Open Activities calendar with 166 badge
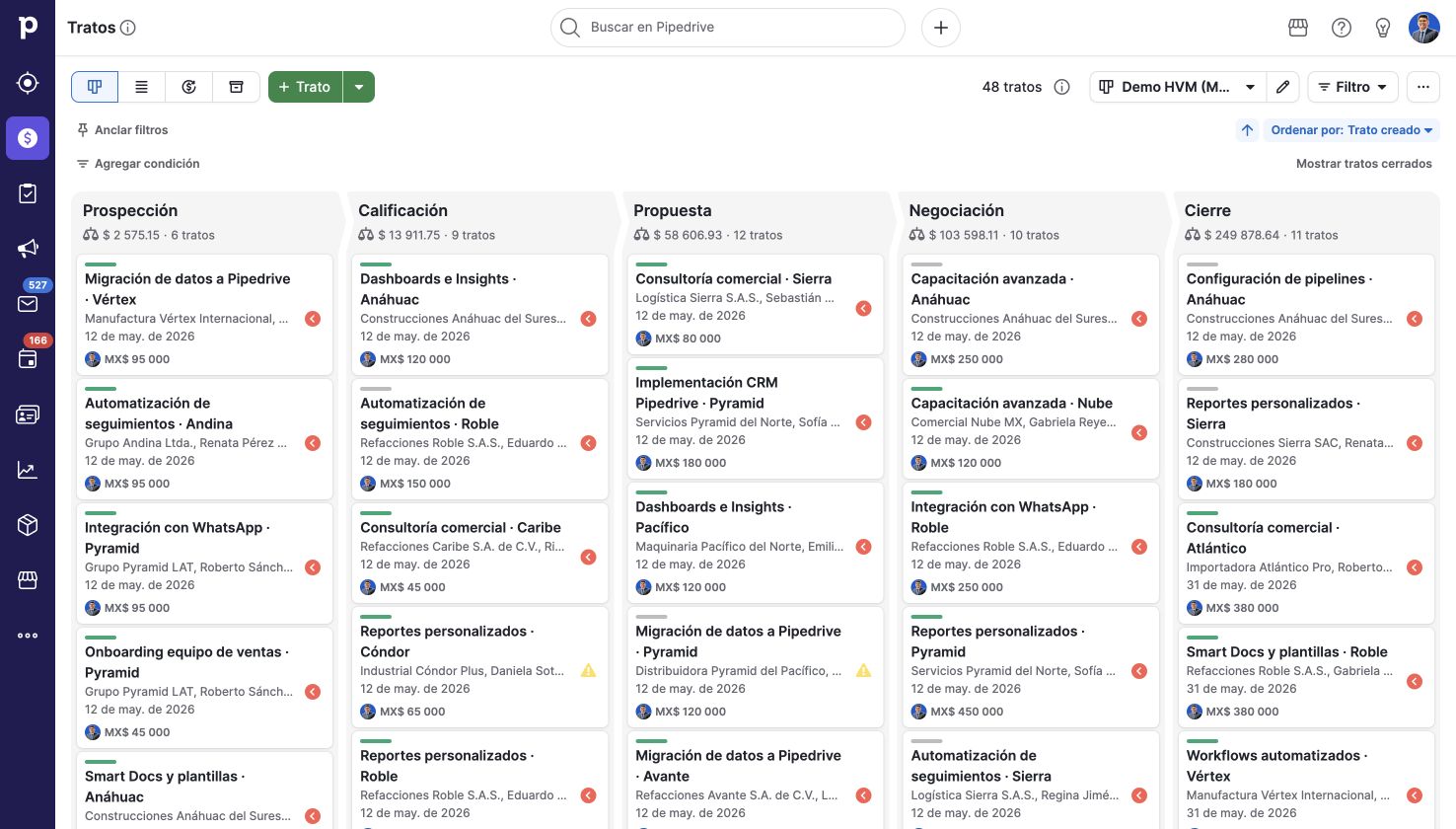The height and width of the screenshot is (829, 1456). pyautogui.click(x=28, y=359)
